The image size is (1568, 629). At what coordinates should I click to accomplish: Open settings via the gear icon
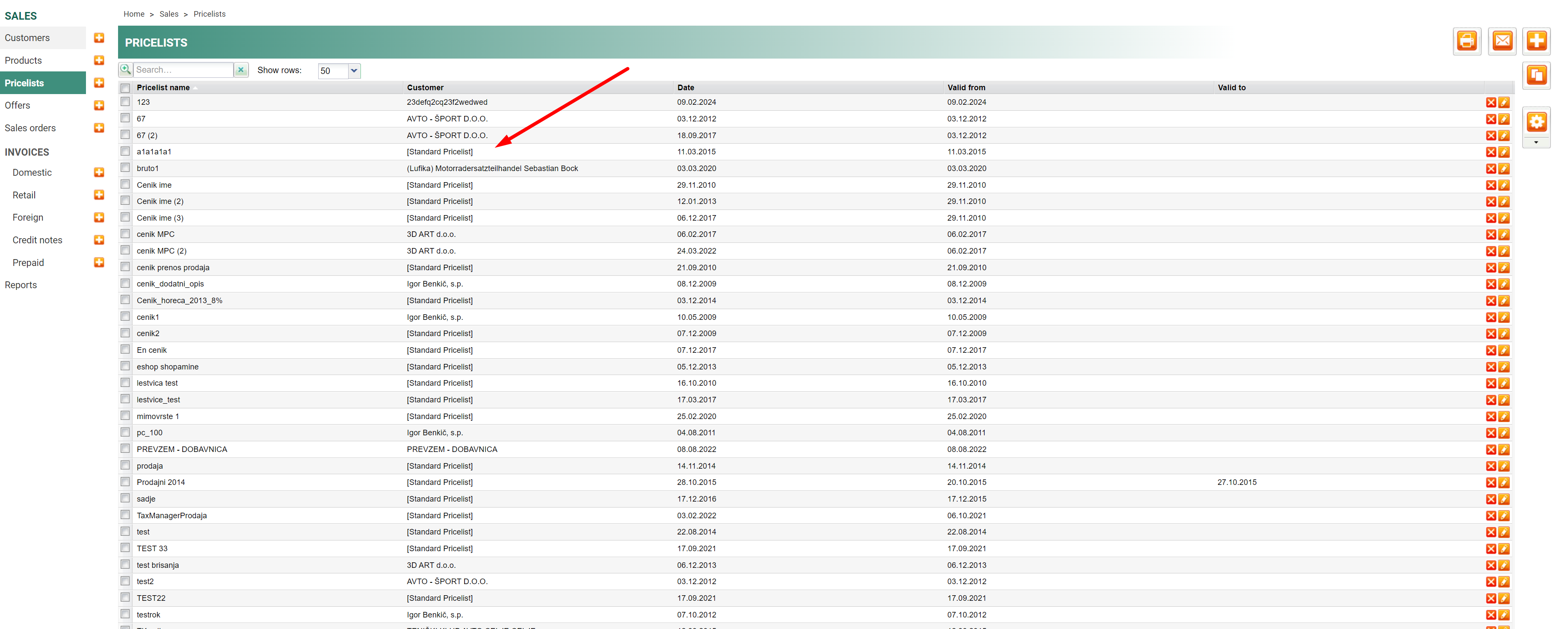[x=1536, y=122]
